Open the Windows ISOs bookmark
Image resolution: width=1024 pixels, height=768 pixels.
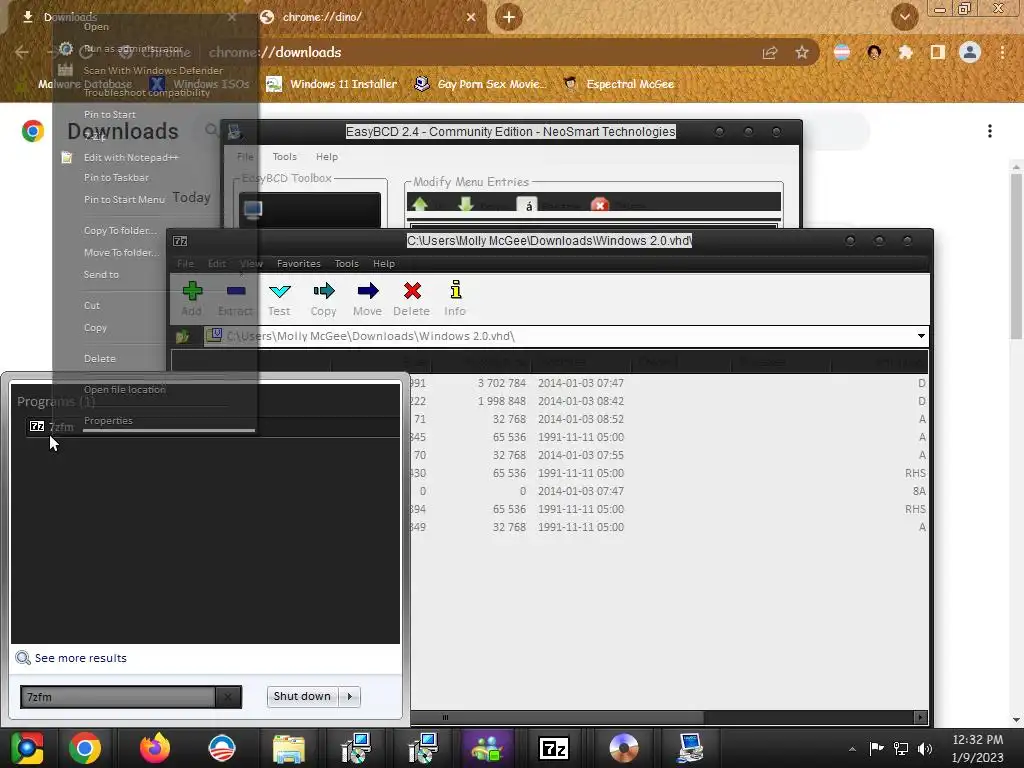pyautogui.click(x=199, y=84)
